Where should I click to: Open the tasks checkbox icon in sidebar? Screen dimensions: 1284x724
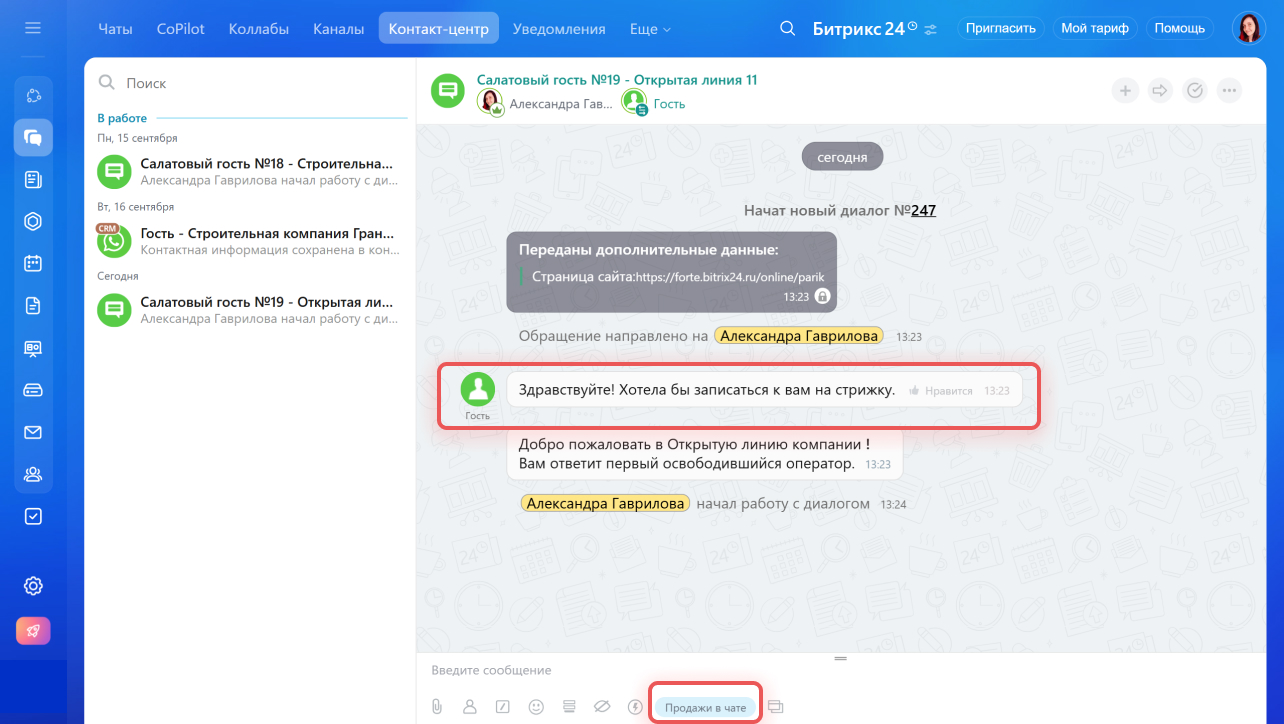pos(33,516)
